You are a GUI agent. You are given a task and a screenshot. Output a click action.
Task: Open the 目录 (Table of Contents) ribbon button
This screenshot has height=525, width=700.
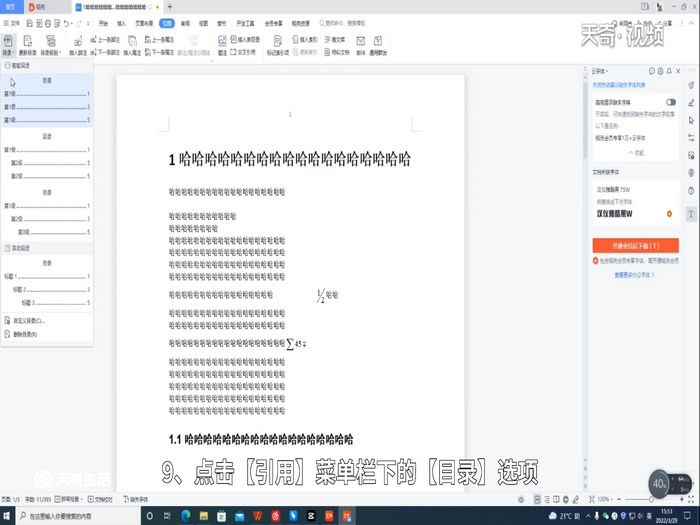(9, 43)
